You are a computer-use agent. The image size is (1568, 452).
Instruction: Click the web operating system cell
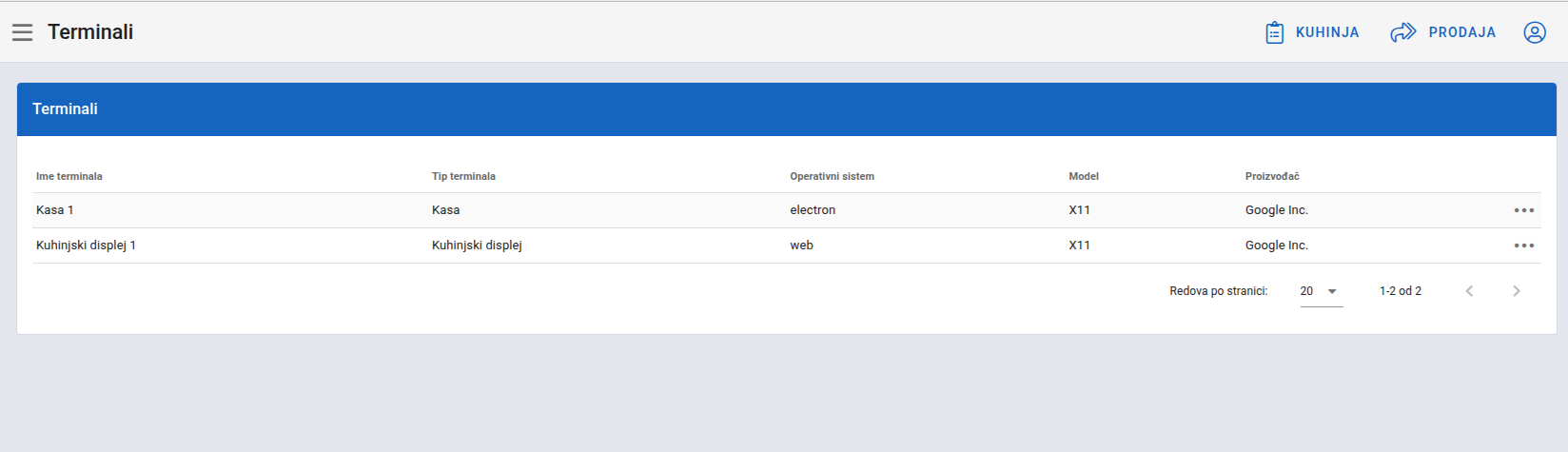[801, 246]
